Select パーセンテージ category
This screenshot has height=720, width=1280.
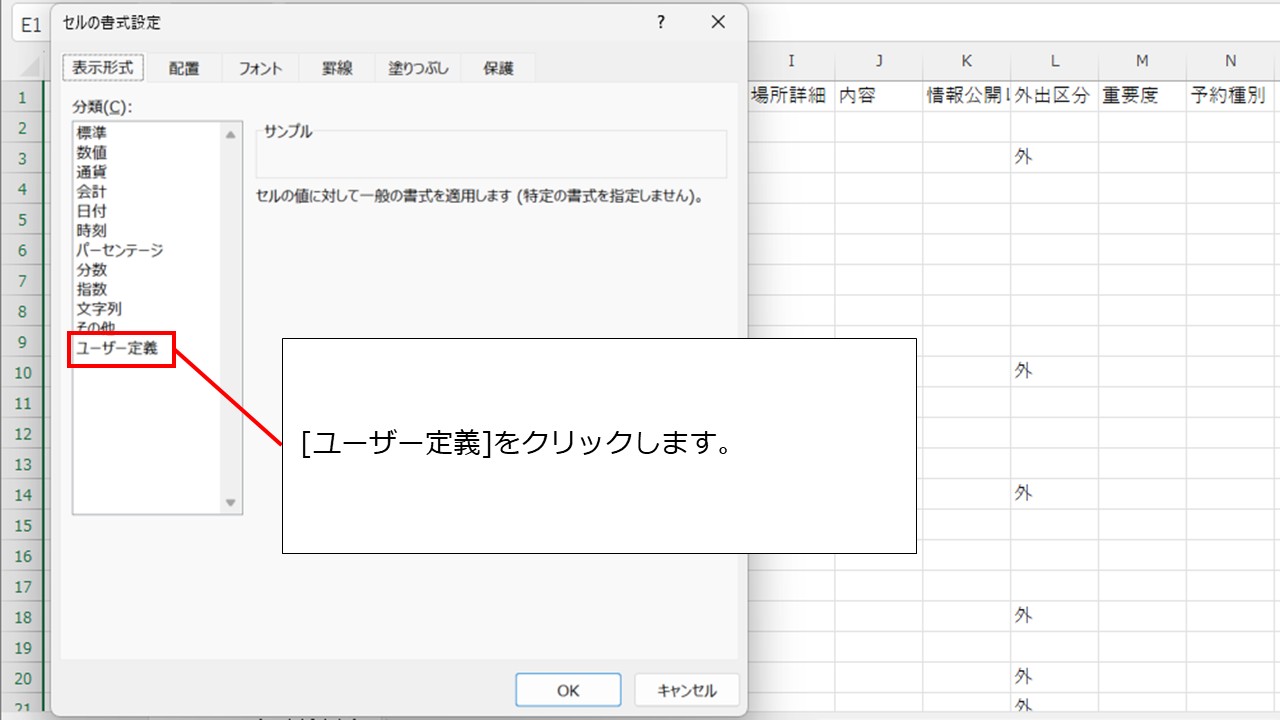pos(120,250)
